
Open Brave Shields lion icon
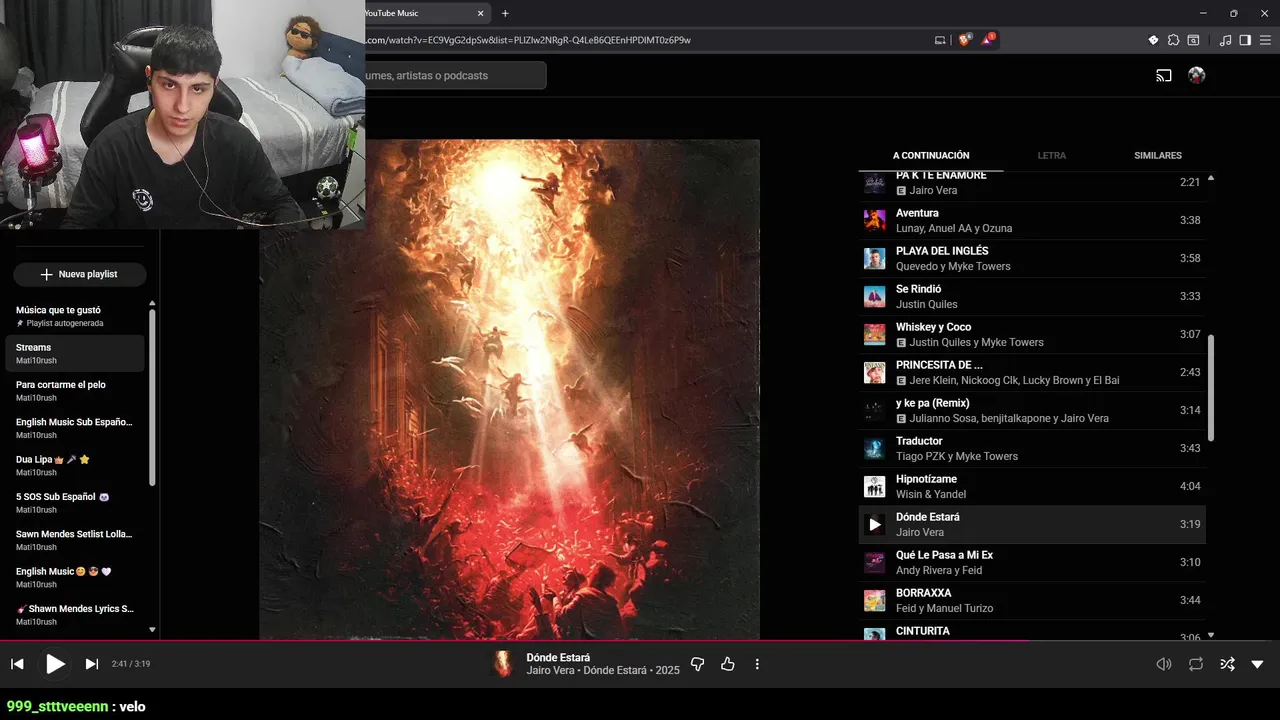click(x=965, y=40)
